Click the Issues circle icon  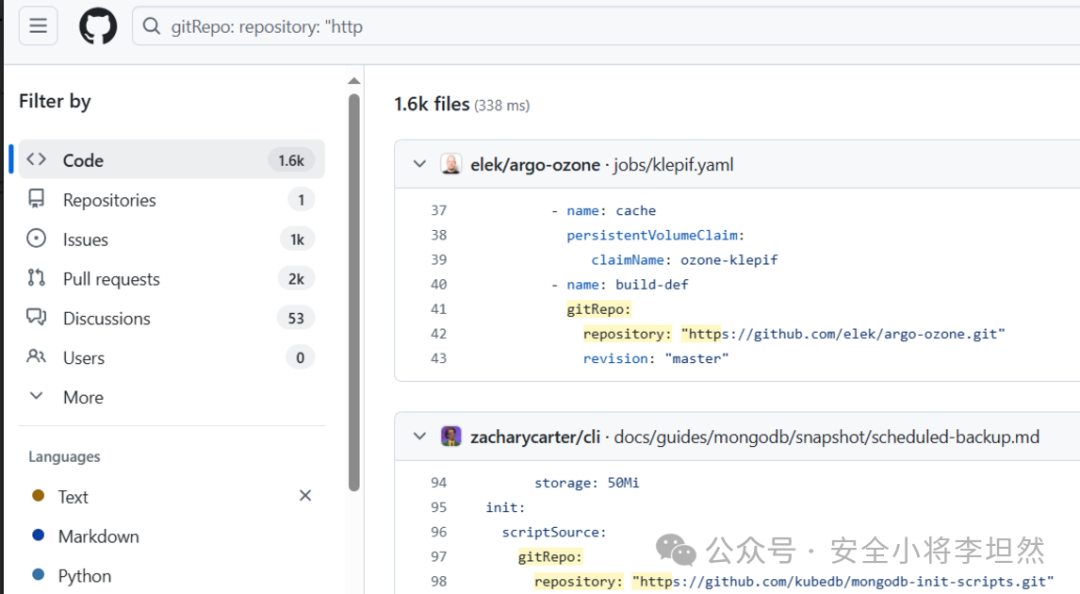click(37, 238)
